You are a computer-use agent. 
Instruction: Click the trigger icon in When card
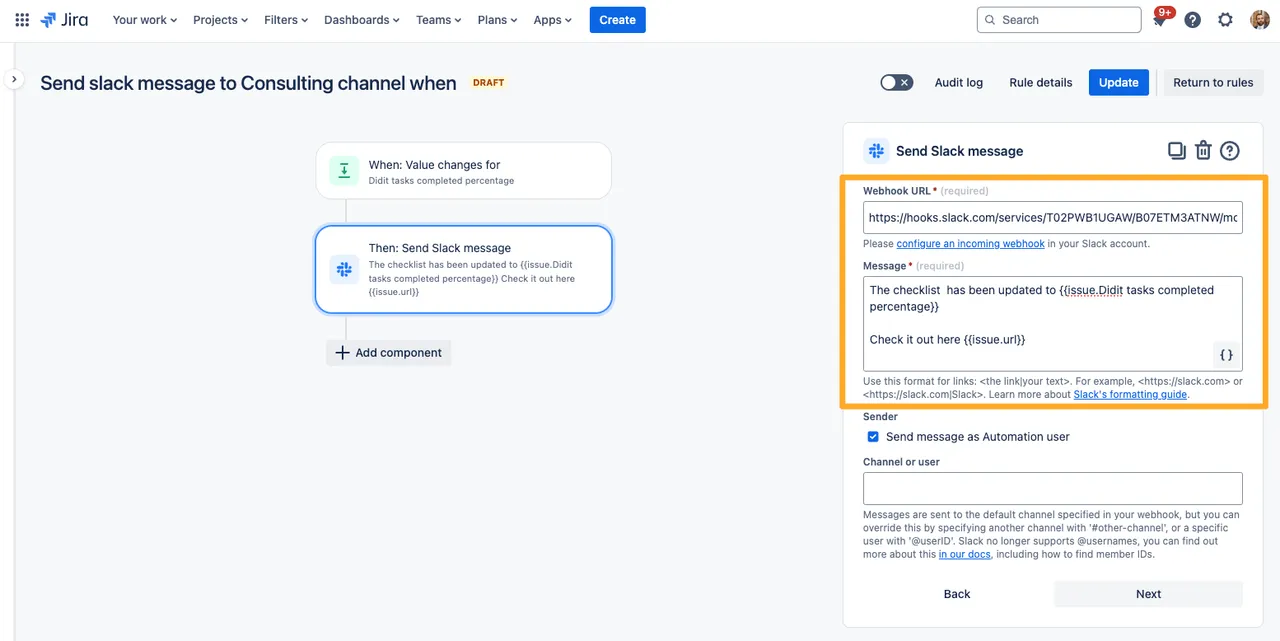[344, 171]
